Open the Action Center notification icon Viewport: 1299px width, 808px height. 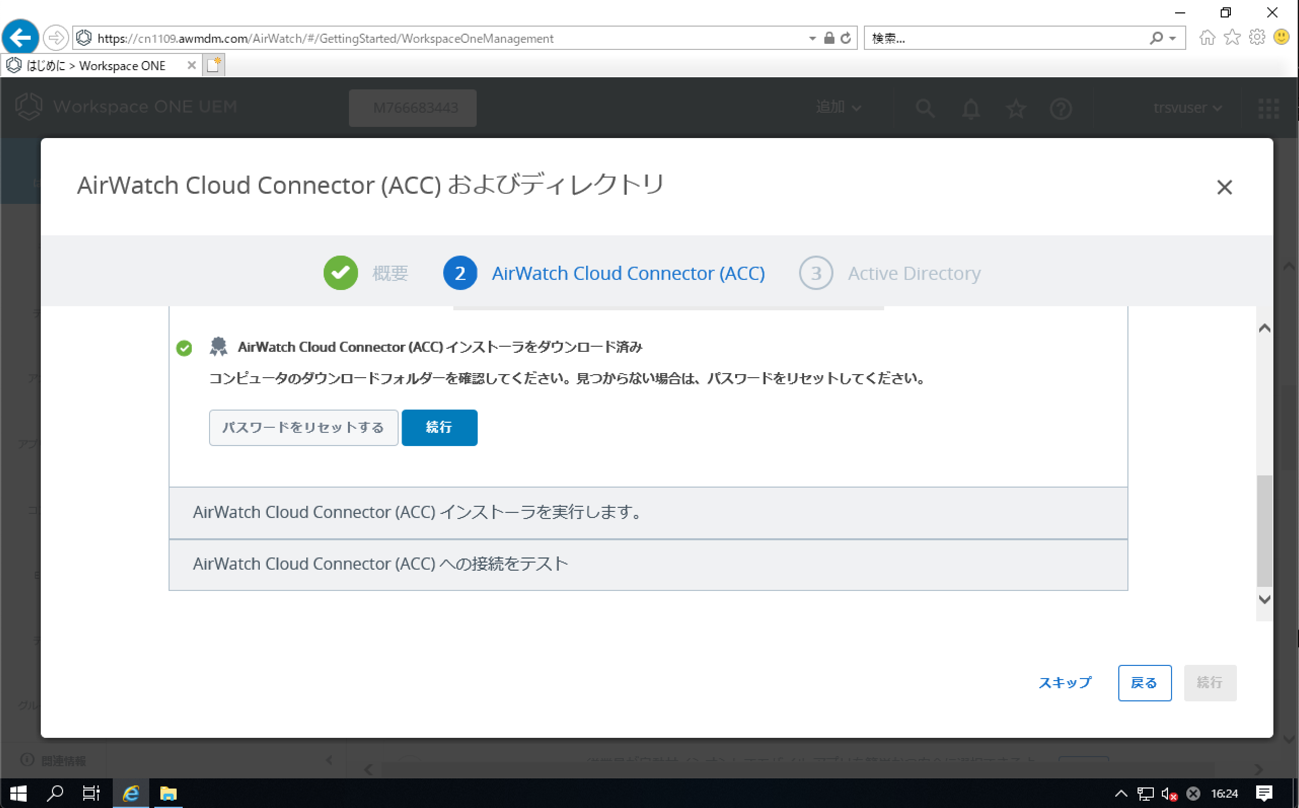click(1264, 793)
